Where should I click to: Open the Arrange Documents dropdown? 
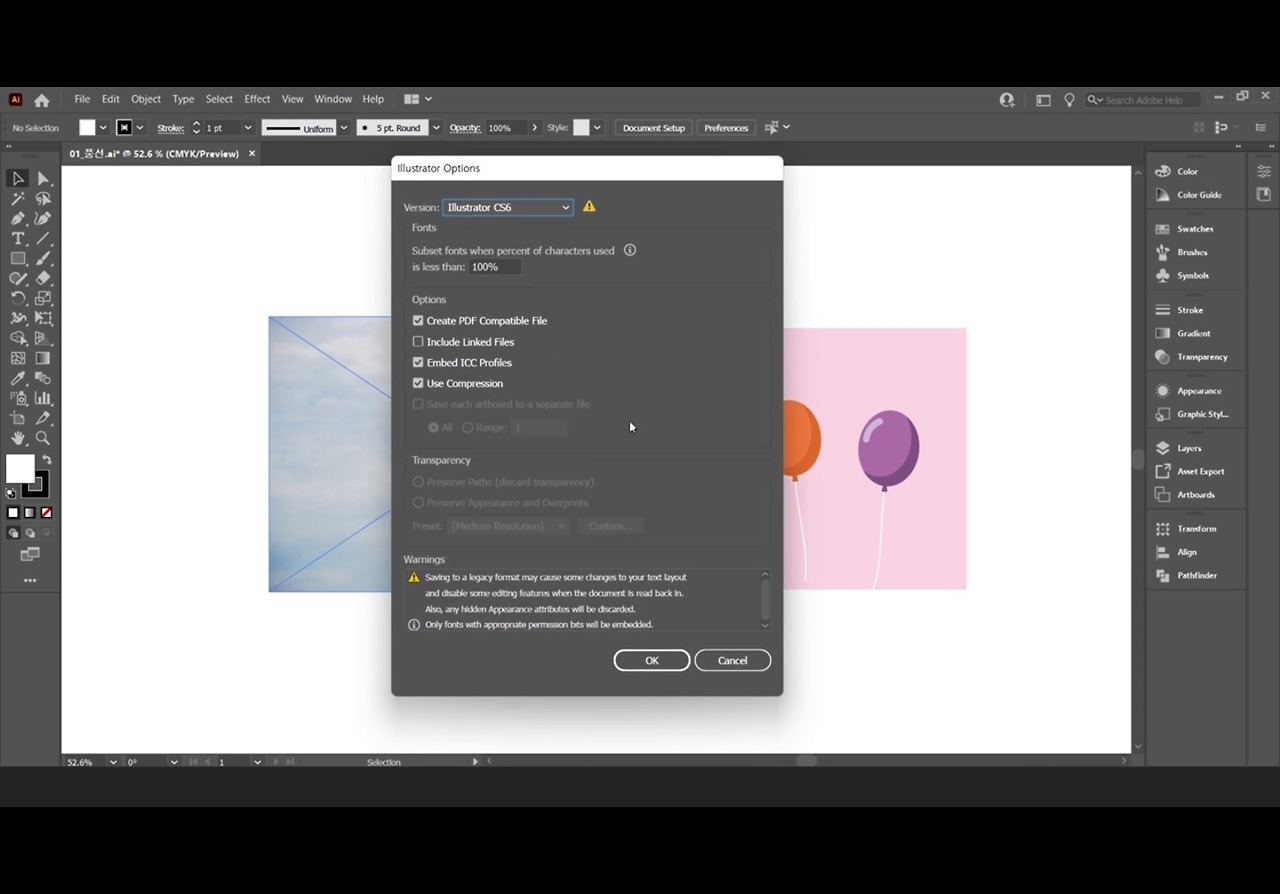[418, 99]
